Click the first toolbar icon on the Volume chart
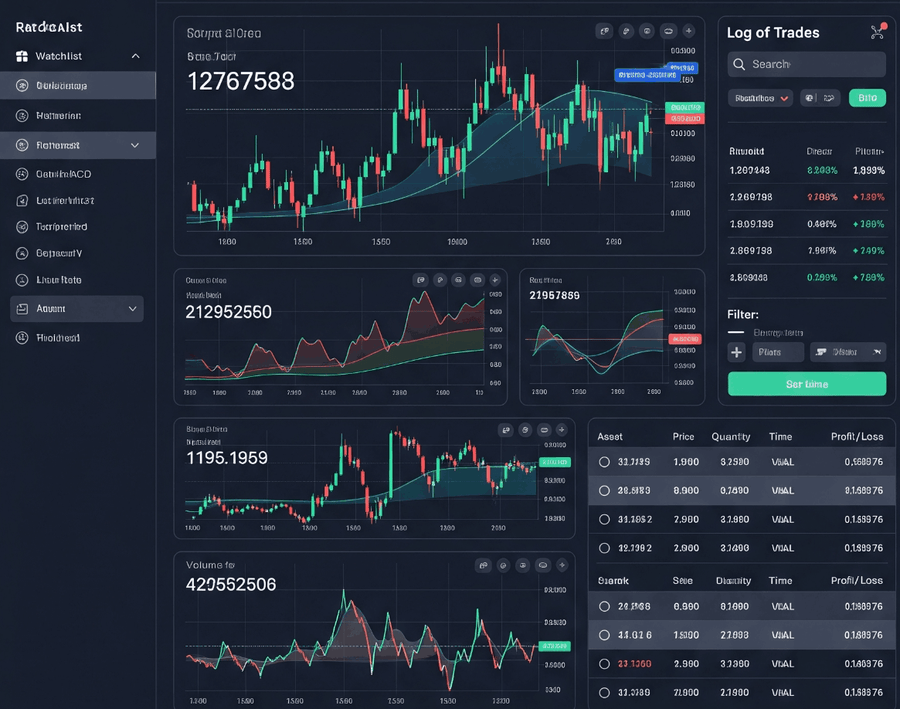 coord(483,565)
